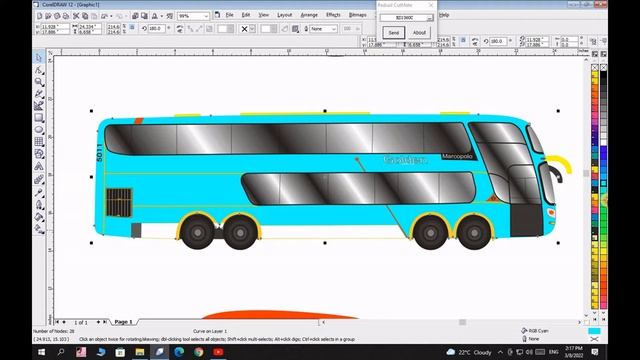
Task: Select the Eyedropper tool in toolbox
Action: pyautogui.click(x=39, y=192)
